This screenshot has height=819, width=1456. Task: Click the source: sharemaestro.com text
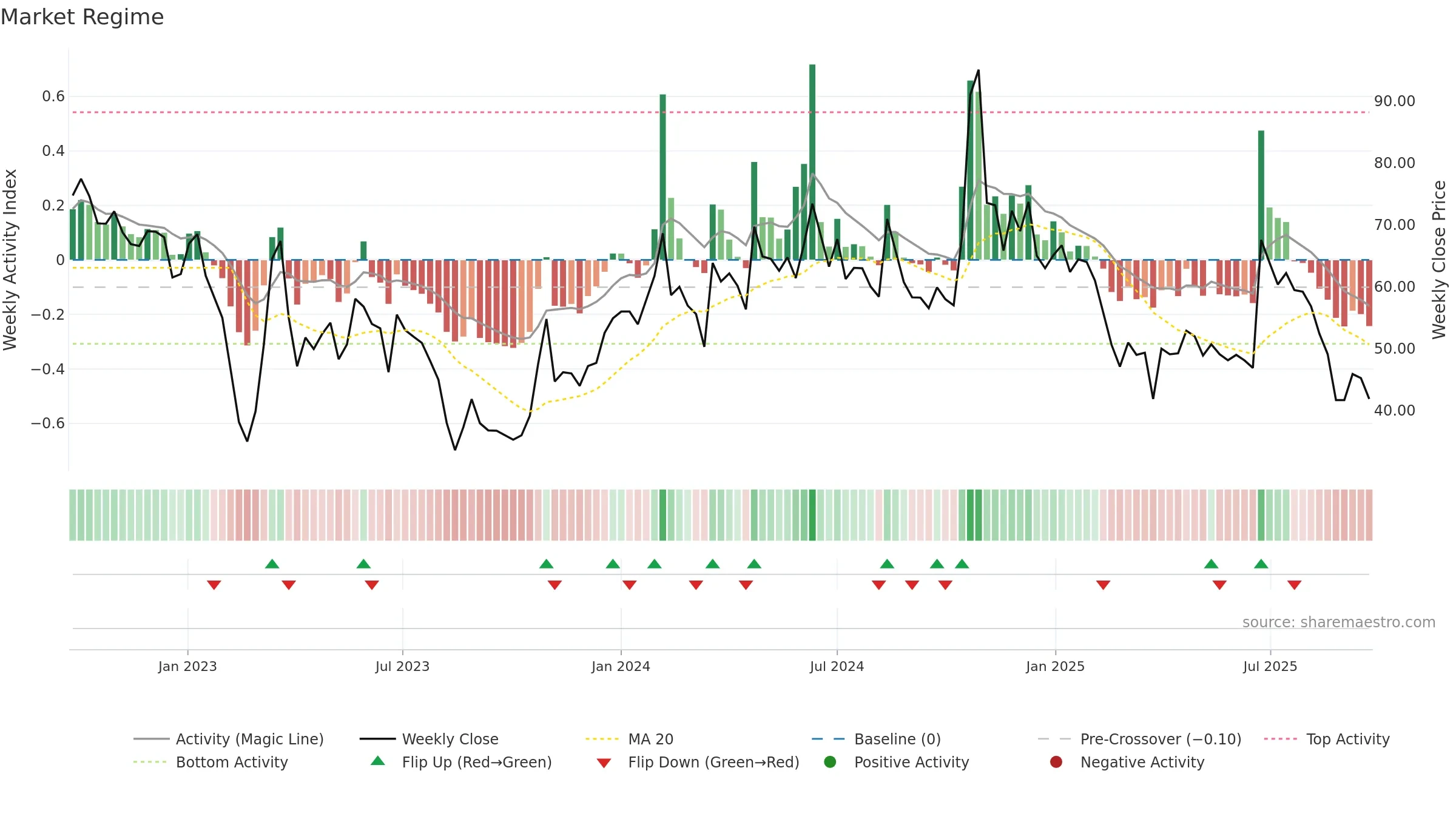[x=1338, y=622]
